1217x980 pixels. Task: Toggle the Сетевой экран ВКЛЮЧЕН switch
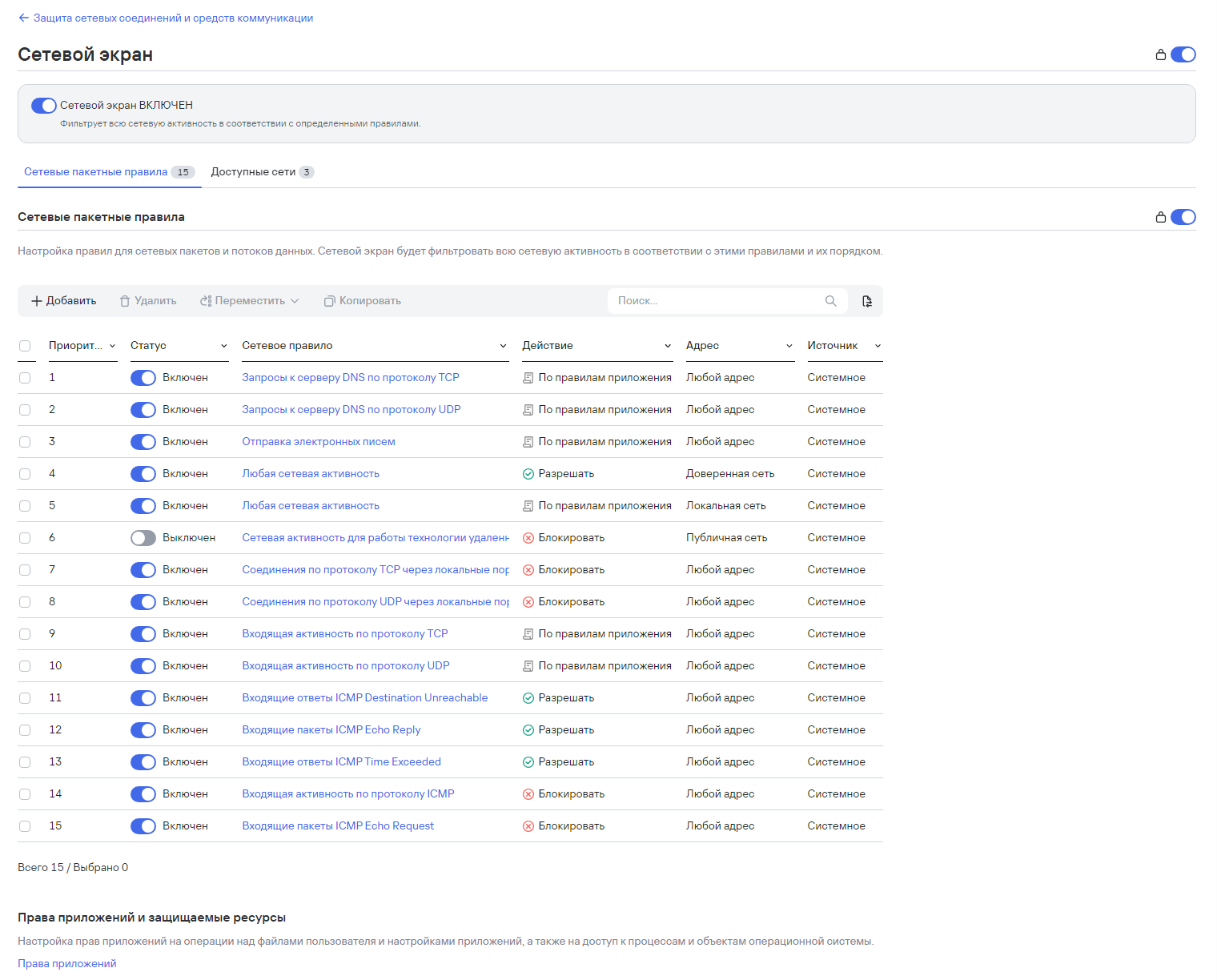(44, 106)
